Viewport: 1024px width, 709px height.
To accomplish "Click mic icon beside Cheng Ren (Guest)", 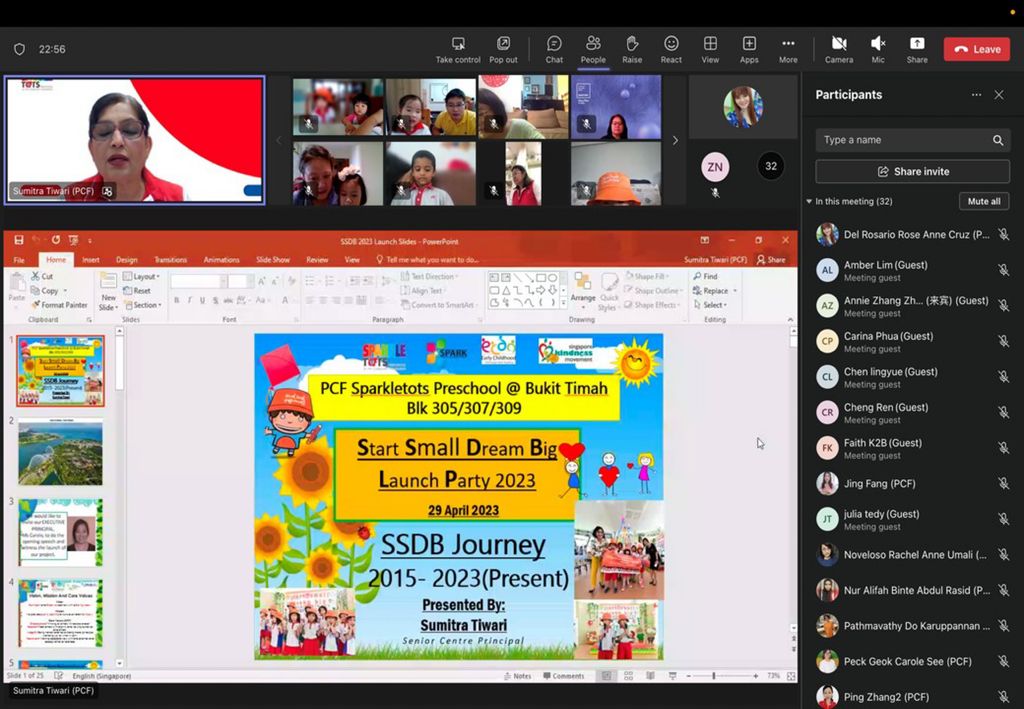I will 1003,413.
